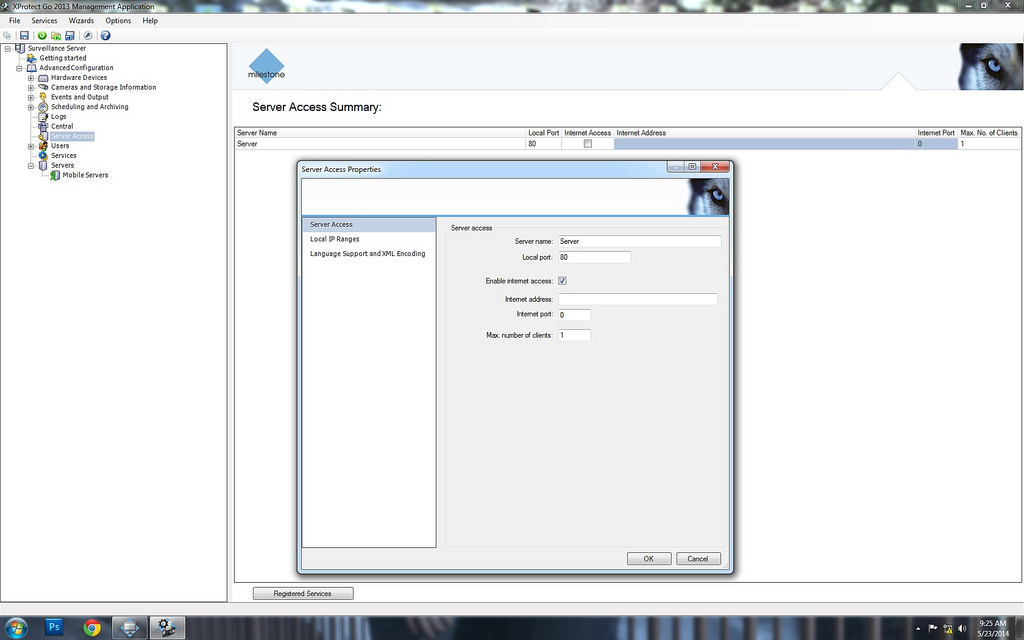Show hidden system tray icons arrow
This screenshot has width=1024, height=640.
click(x=918, y=629)
